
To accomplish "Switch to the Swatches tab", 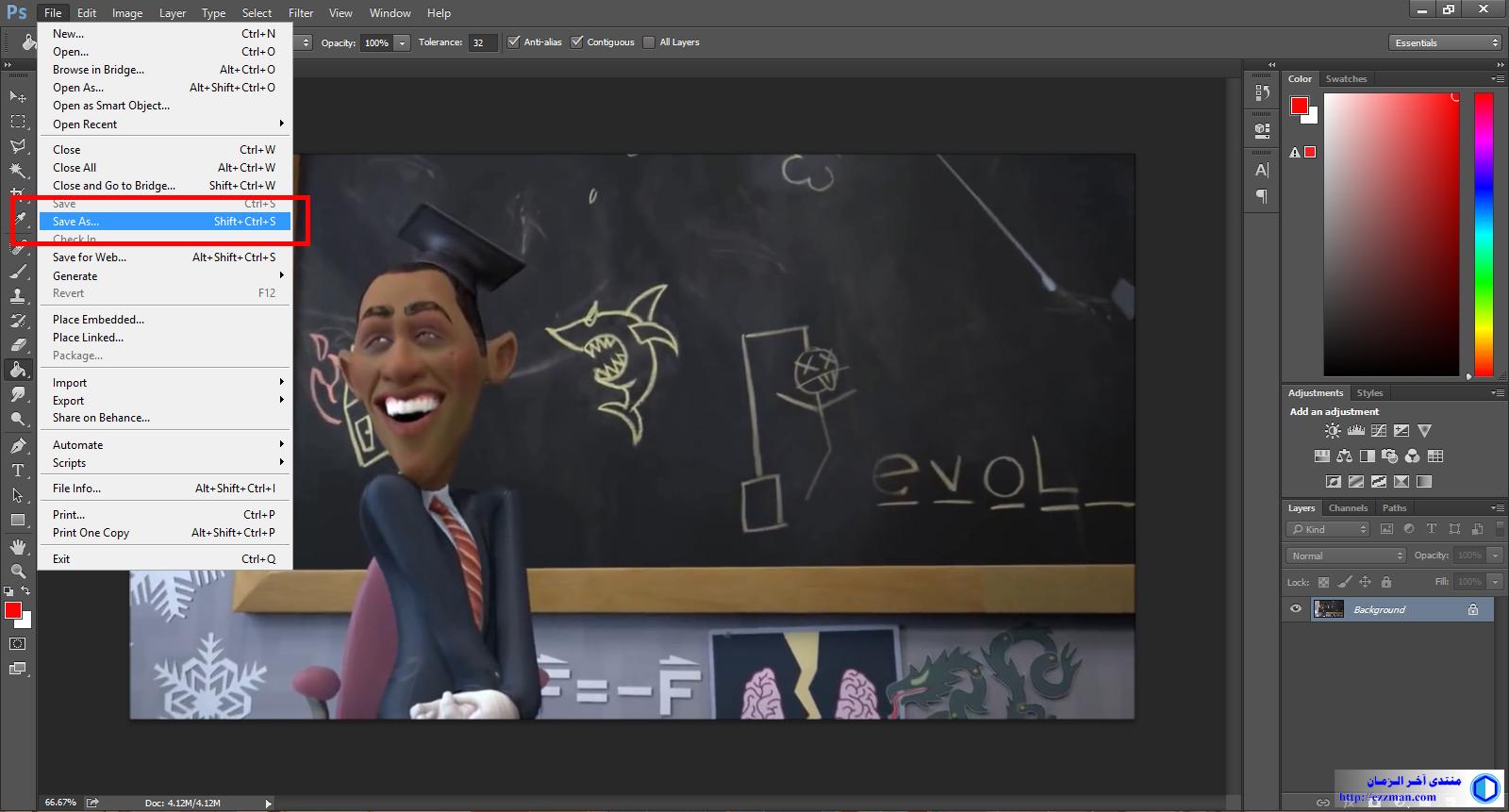I will (x=1346, y=79).
